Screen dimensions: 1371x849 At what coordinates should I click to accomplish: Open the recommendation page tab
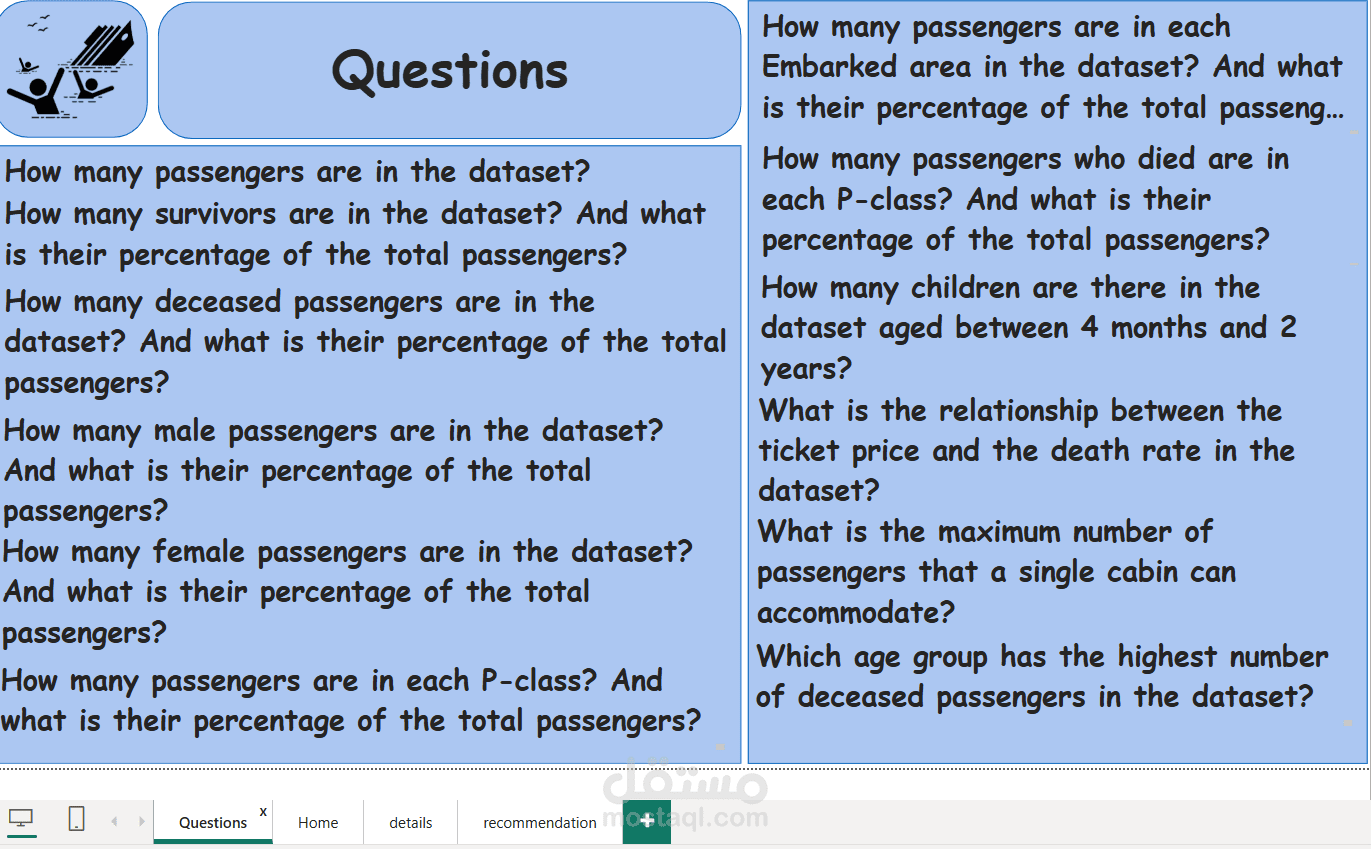pyautogui.click(x=540, y=822)
